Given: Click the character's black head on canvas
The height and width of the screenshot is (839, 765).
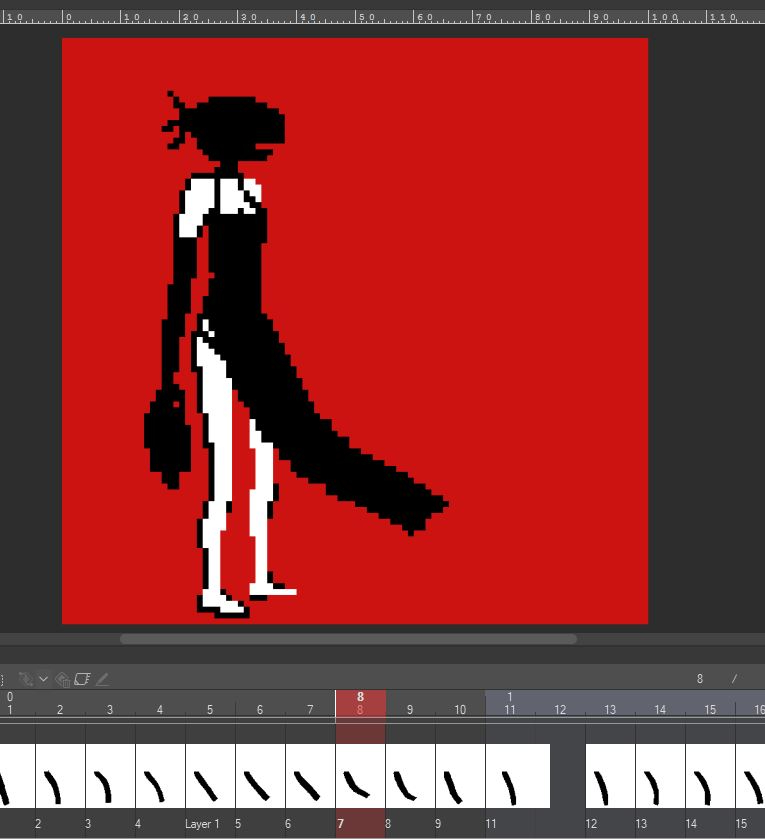Looking at the screenshot, I should click(x=240, y=124).
